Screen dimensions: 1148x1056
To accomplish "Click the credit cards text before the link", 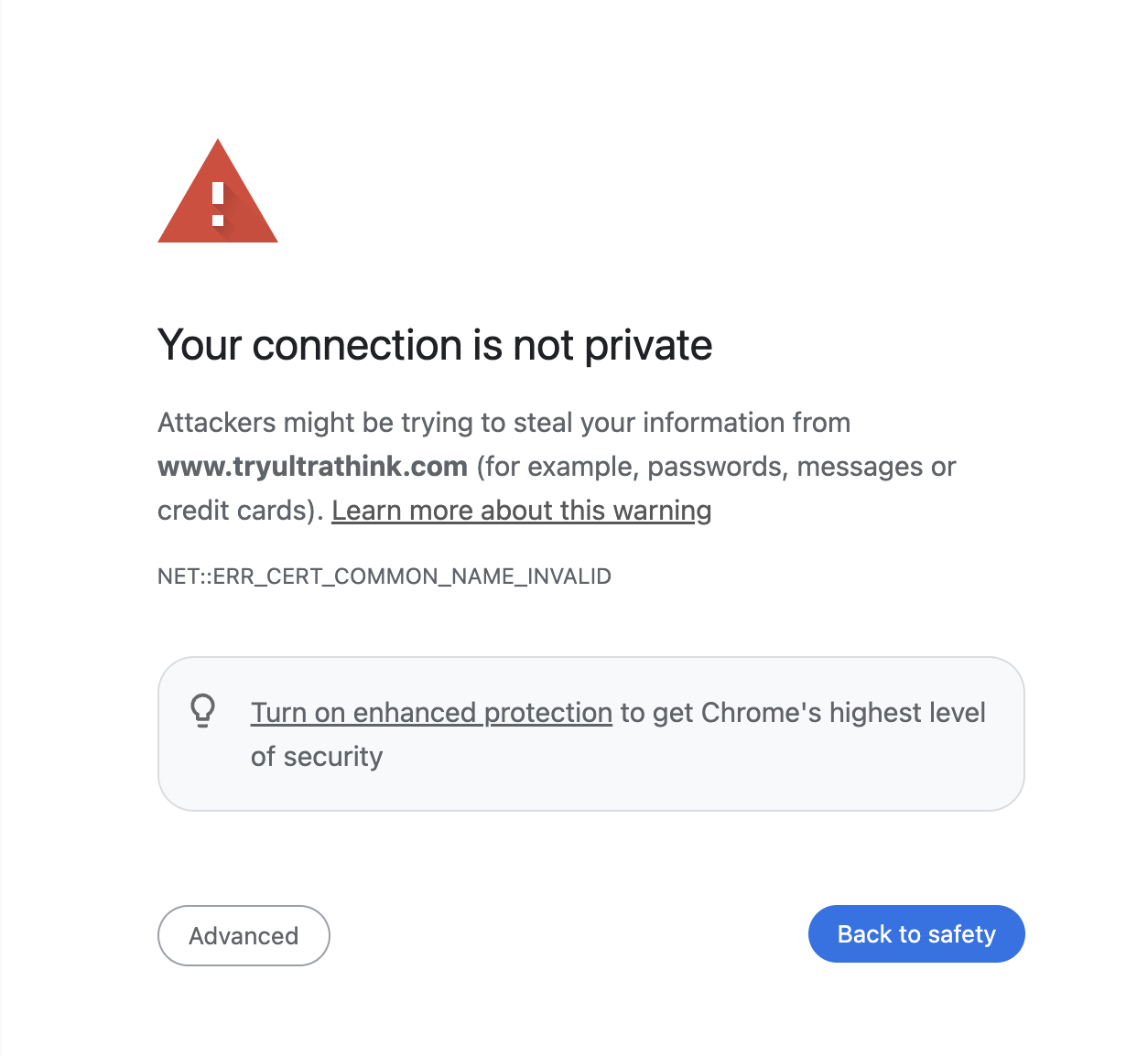I will [x=236, y=511].
